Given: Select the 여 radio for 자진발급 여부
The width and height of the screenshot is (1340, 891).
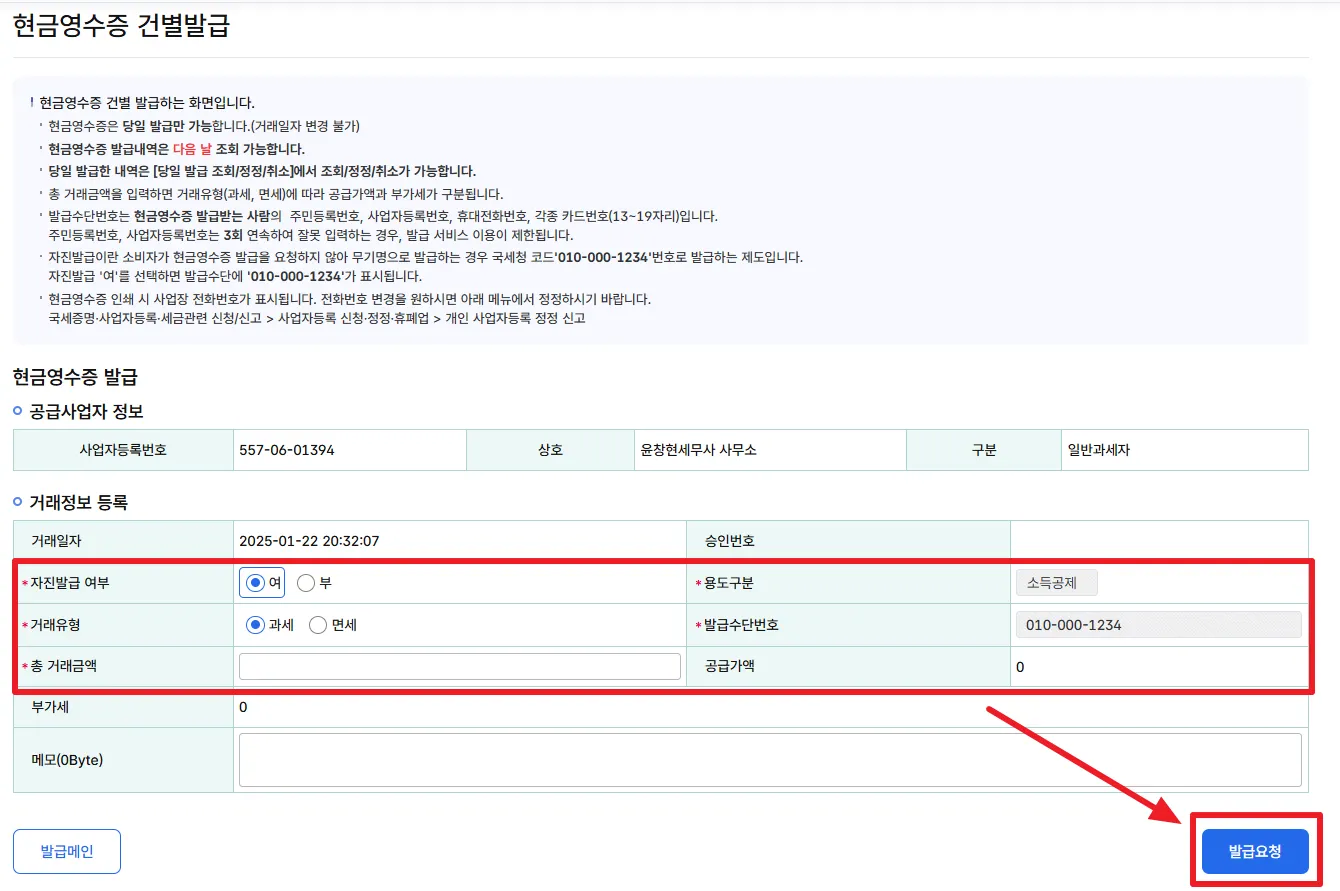Looking at the screenshot, I should 256,583.
